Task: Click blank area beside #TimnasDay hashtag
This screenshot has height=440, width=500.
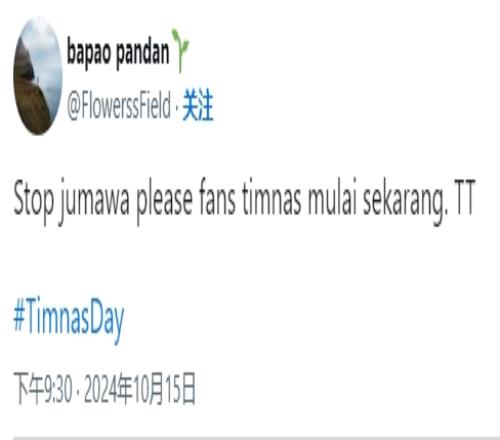Action: tap(300, 319)
